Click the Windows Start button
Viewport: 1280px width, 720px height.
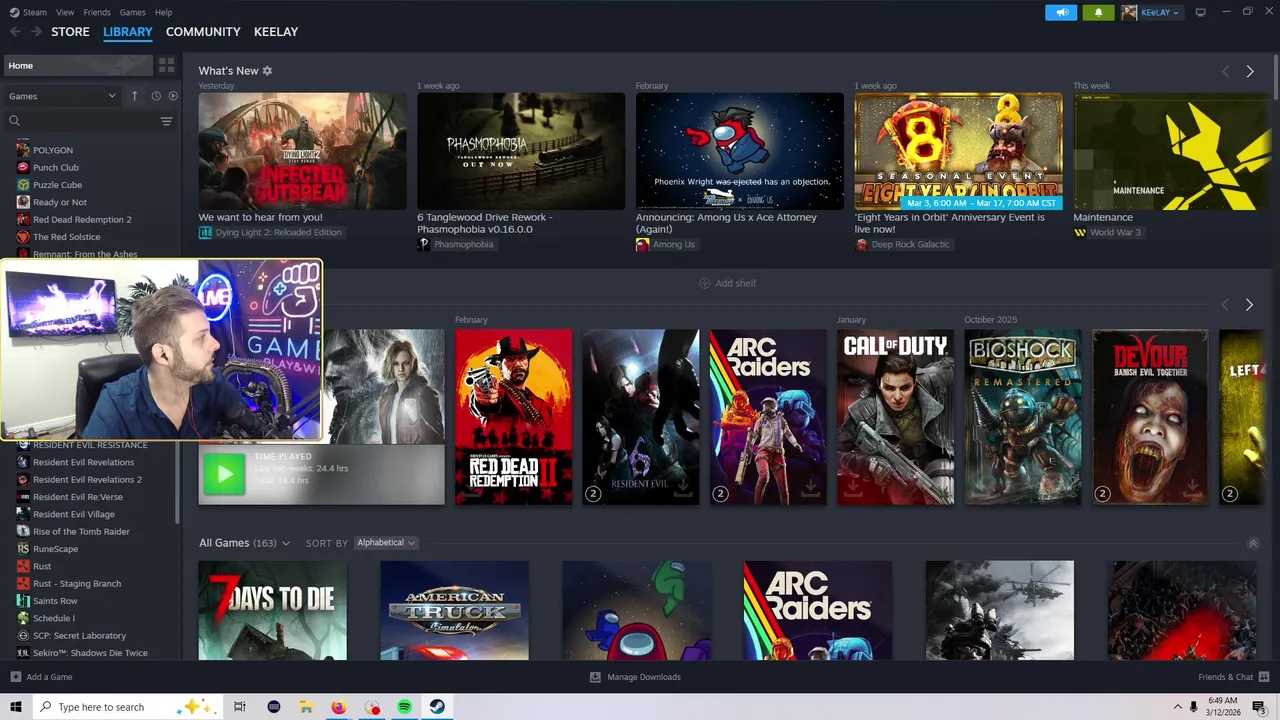coord(15,707)
